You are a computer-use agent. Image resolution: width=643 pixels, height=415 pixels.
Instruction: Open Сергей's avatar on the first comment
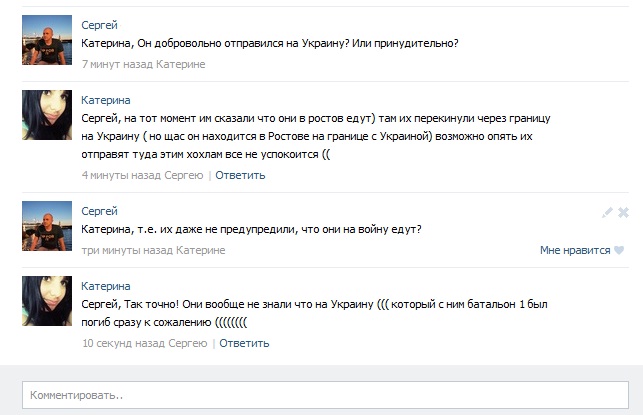click(46, 41)
